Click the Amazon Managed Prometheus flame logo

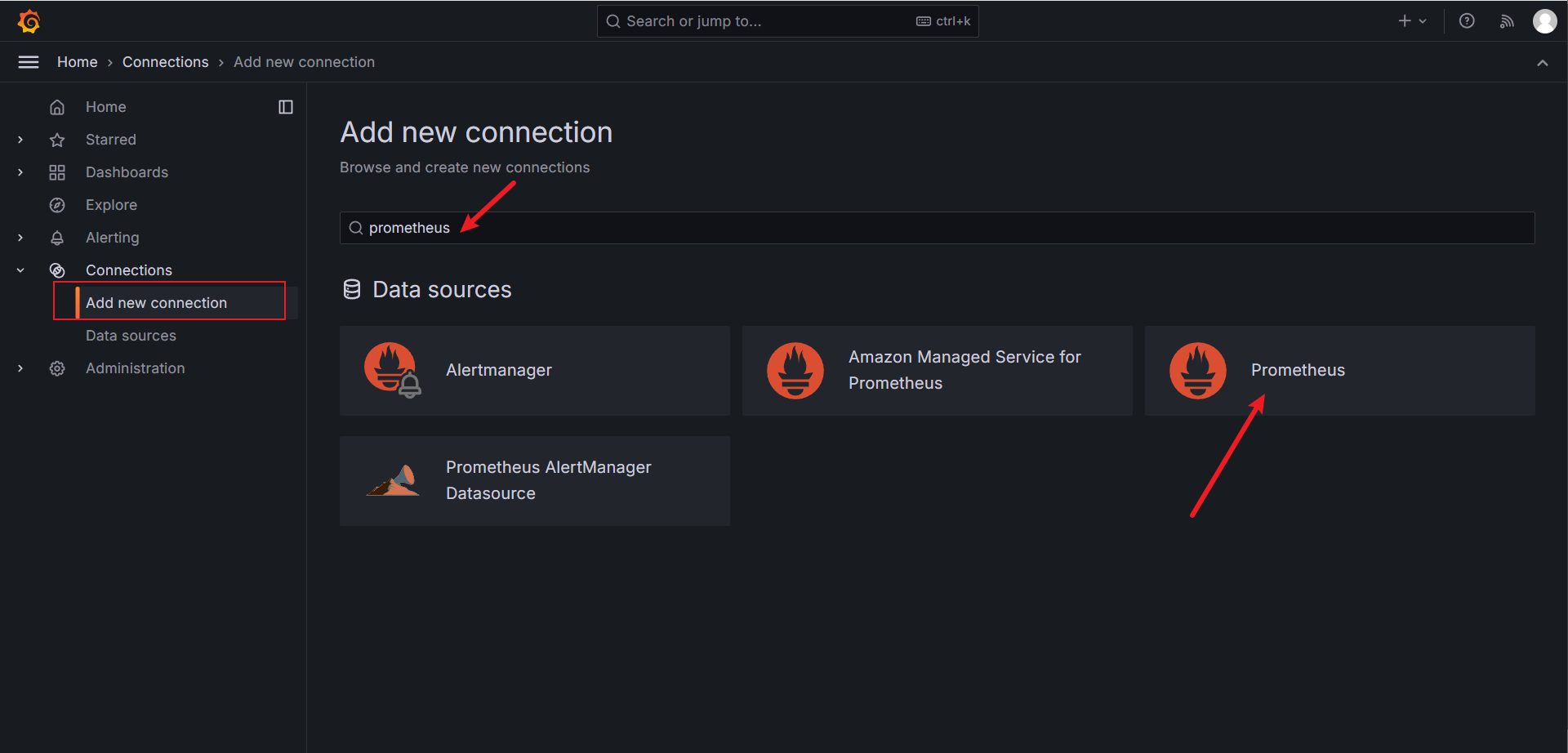click(795, 370)
